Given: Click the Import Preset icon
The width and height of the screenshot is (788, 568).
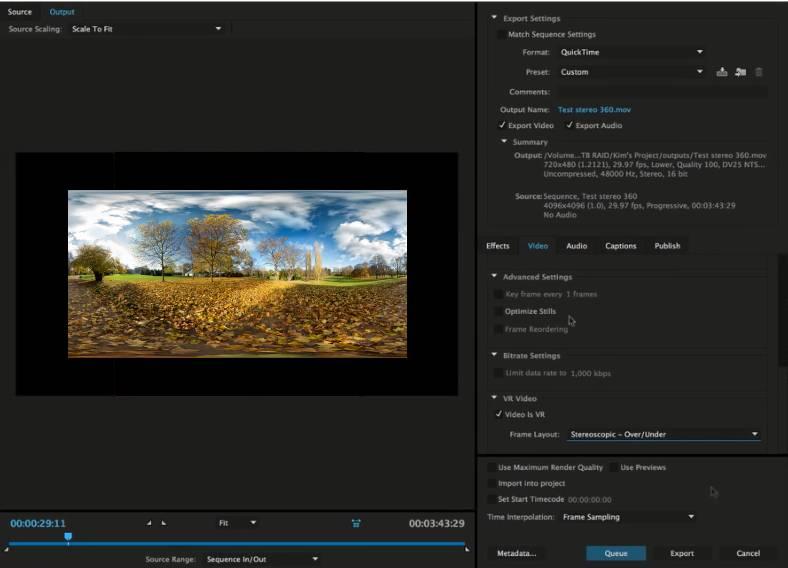Looking at the screenshot, I should click(740, 72).
